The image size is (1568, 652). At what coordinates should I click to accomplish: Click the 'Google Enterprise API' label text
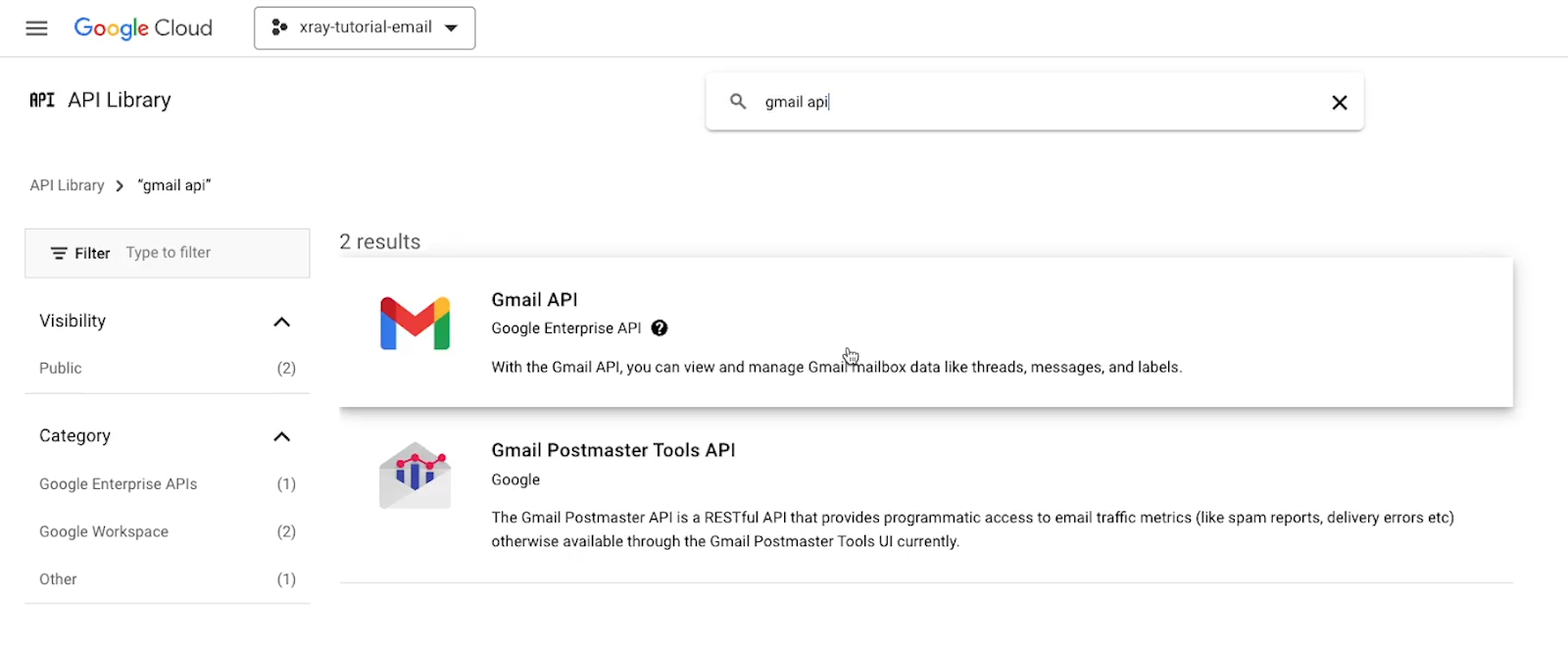pyautogui.click(x=566, y=328)
